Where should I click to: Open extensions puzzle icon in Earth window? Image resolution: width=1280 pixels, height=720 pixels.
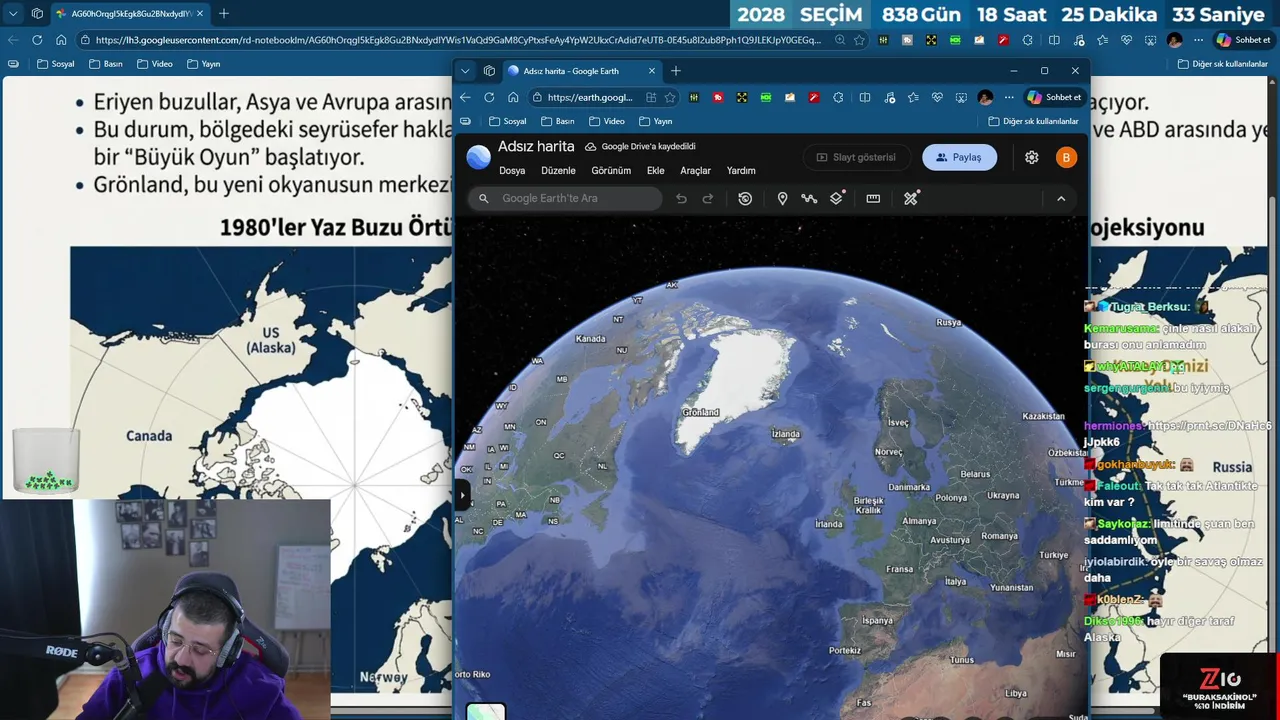point(838,97)
